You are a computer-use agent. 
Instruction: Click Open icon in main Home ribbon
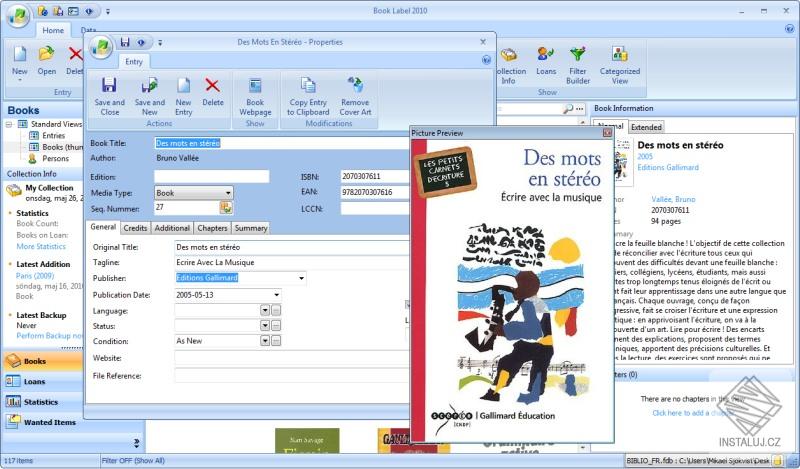point(46,54)
